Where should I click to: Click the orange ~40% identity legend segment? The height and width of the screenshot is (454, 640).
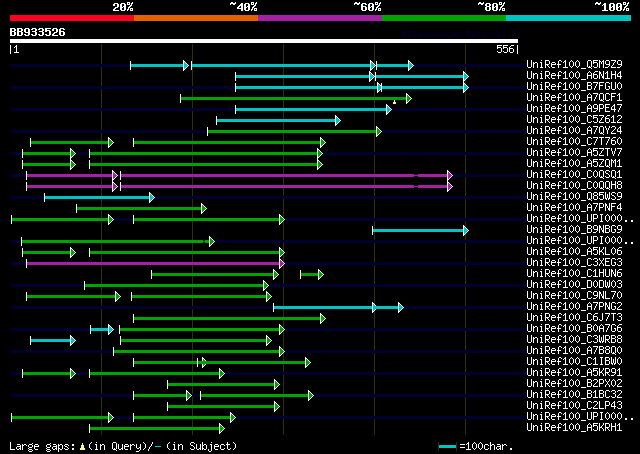click(x=196, y=18)
